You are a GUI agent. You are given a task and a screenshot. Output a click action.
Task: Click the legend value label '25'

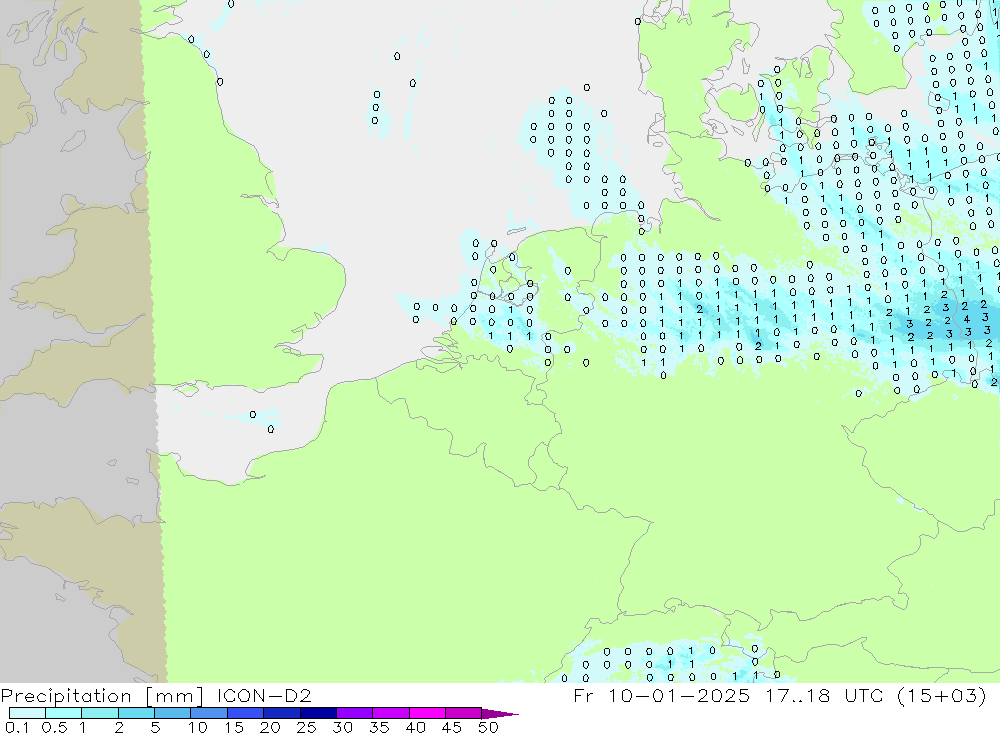[306, 727]
